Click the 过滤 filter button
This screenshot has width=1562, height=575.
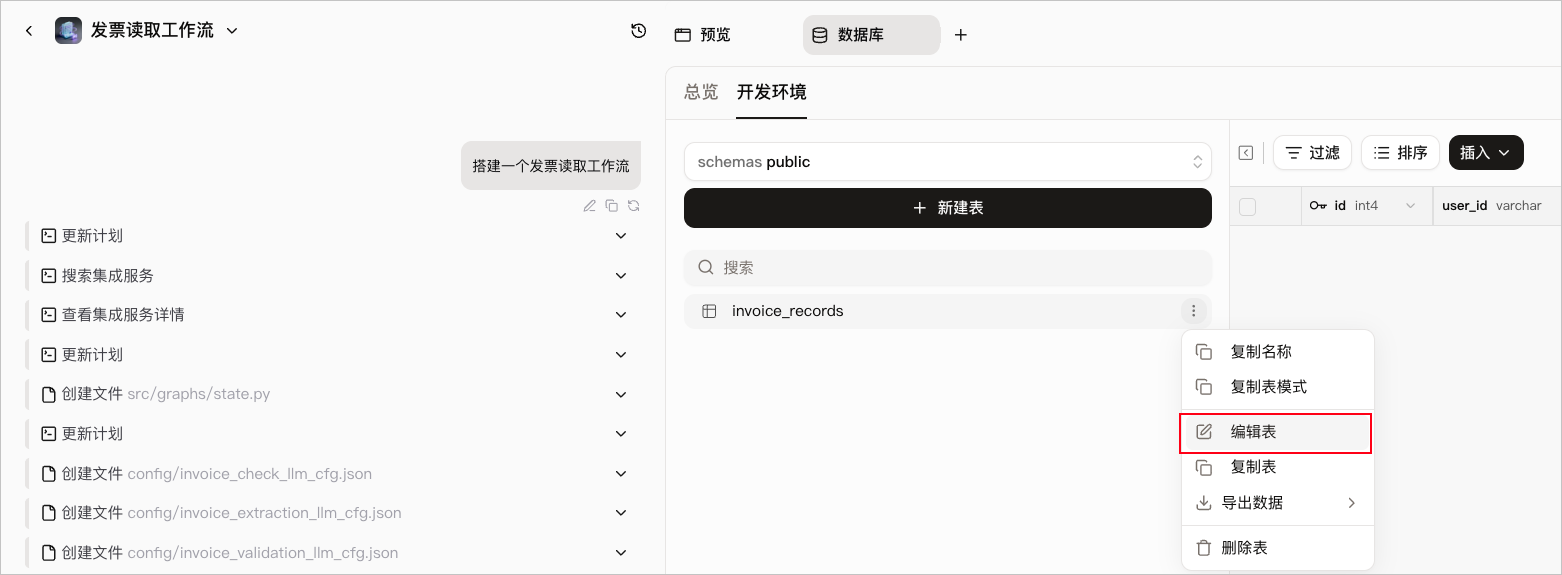point(1312,153)
